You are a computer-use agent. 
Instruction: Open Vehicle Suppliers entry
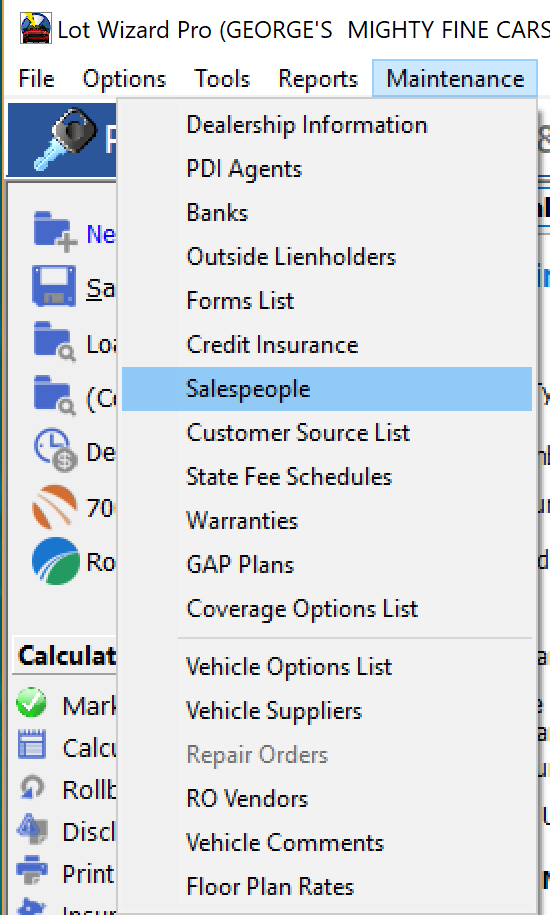(327, 711)
